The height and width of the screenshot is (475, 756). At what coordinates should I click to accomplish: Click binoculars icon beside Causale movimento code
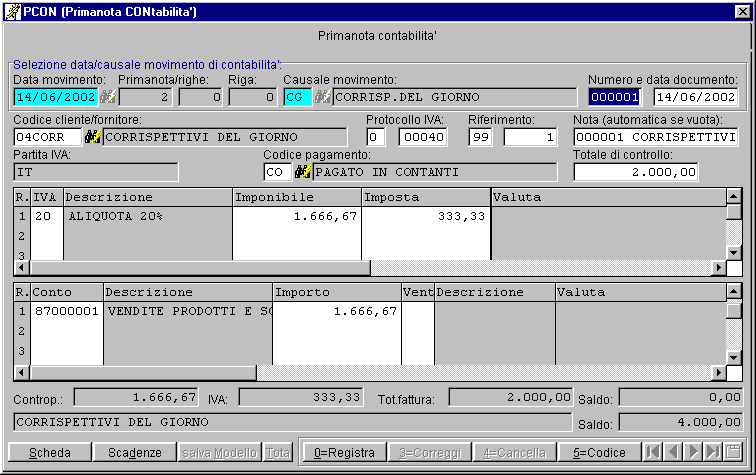pyautogui.click(x=322, y=97)
